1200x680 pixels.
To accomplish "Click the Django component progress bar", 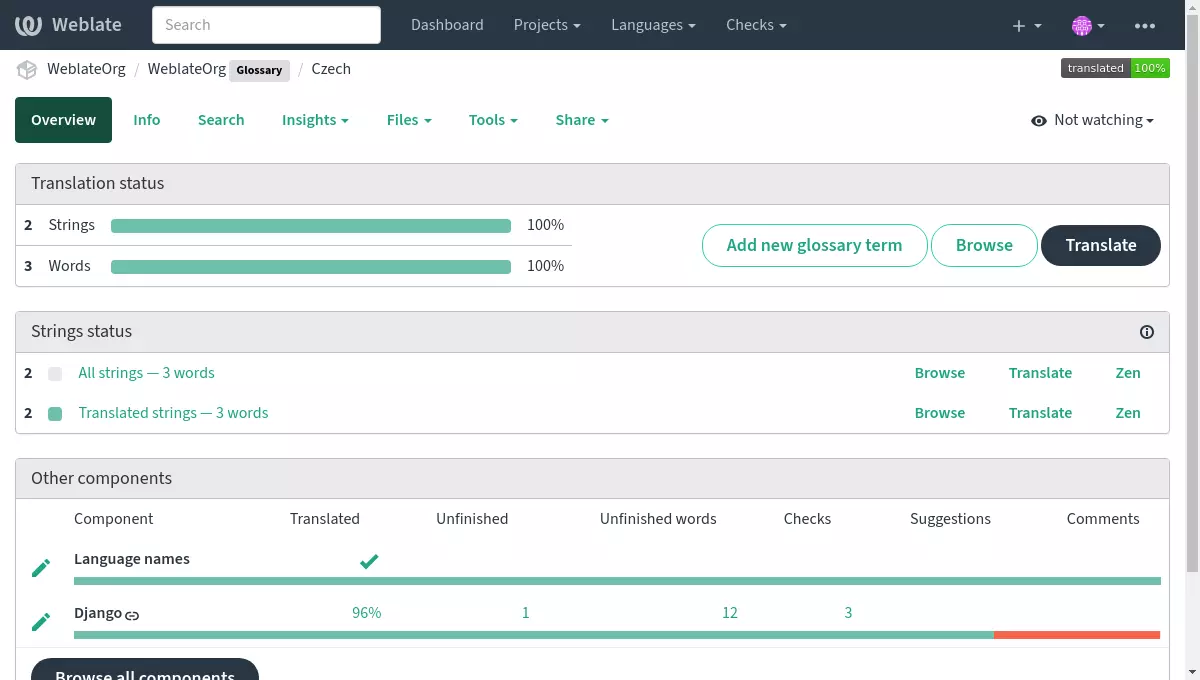I will 617,635.
